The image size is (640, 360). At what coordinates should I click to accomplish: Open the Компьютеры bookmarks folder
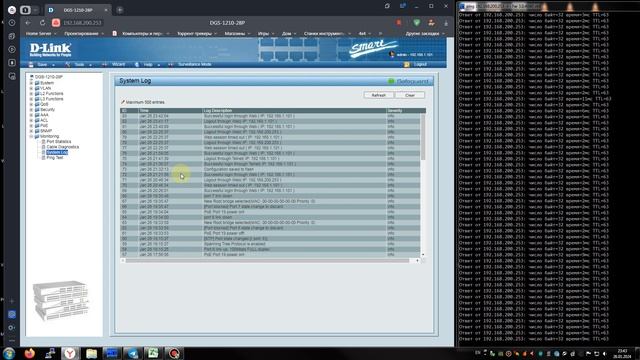click(141, 33)
